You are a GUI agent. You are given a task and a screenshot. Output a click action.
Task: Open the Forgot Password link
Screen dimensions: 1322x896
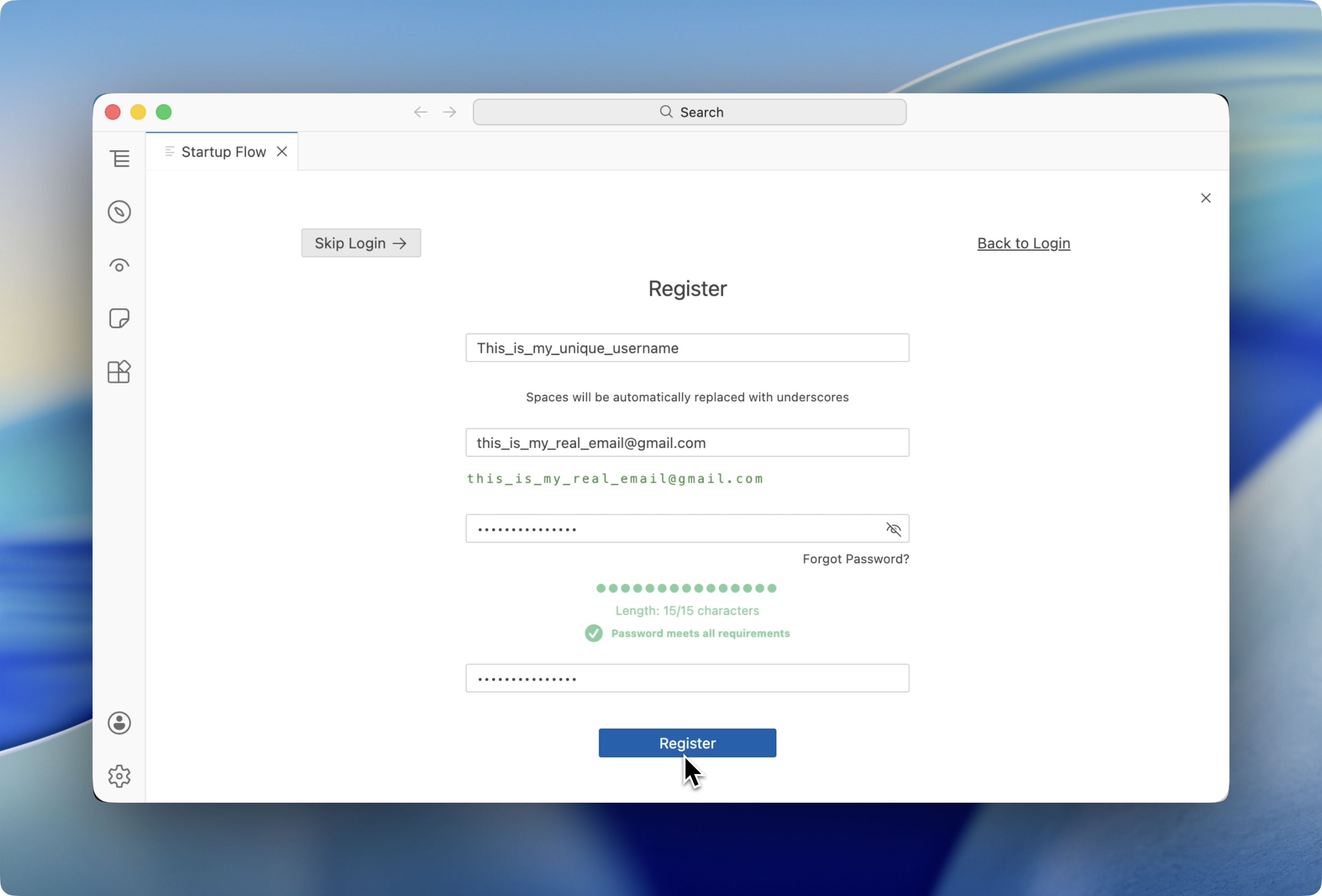[x=855, y=559]
